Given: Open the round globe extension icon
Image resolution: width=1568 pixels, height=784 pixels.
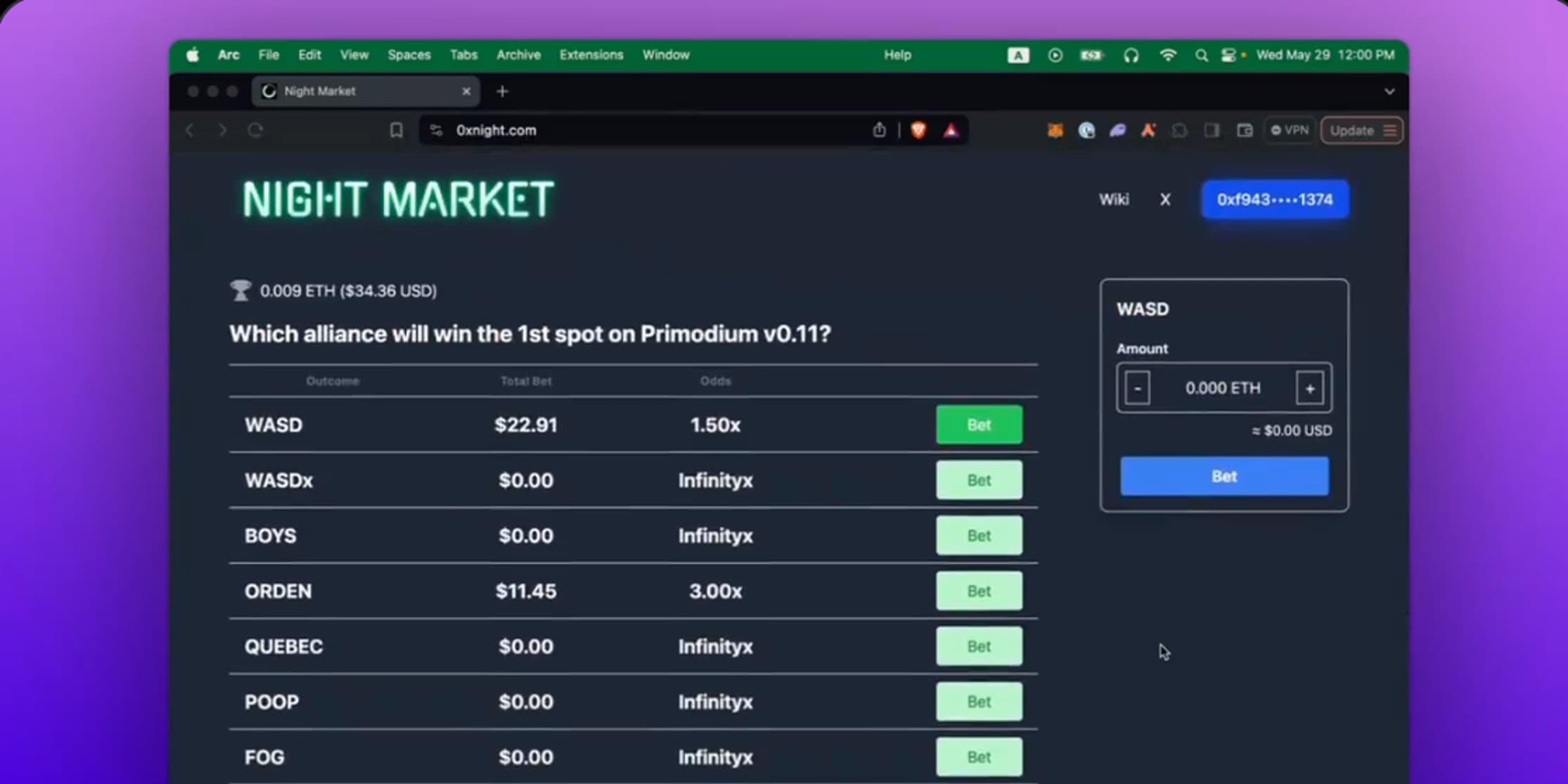Looking at the screenshot, I should point(1086,130).
